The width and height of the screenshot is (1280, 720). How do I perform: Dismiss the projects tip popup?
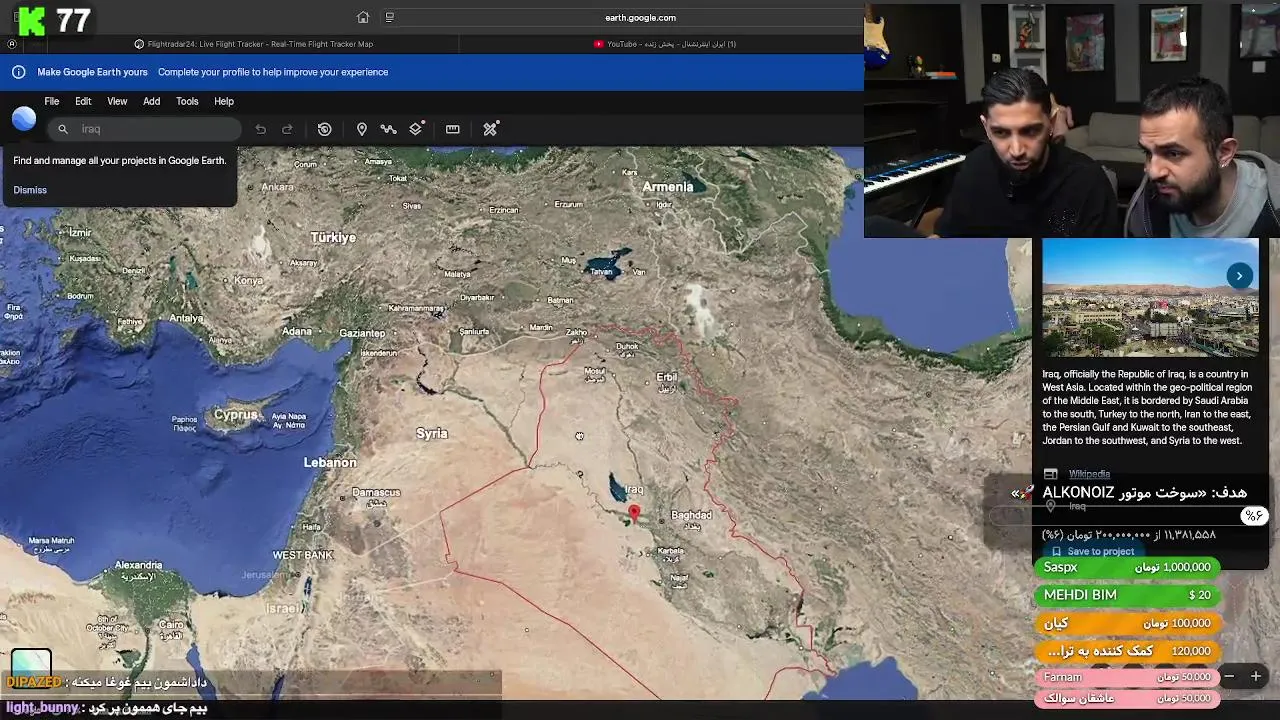[30, 190]
